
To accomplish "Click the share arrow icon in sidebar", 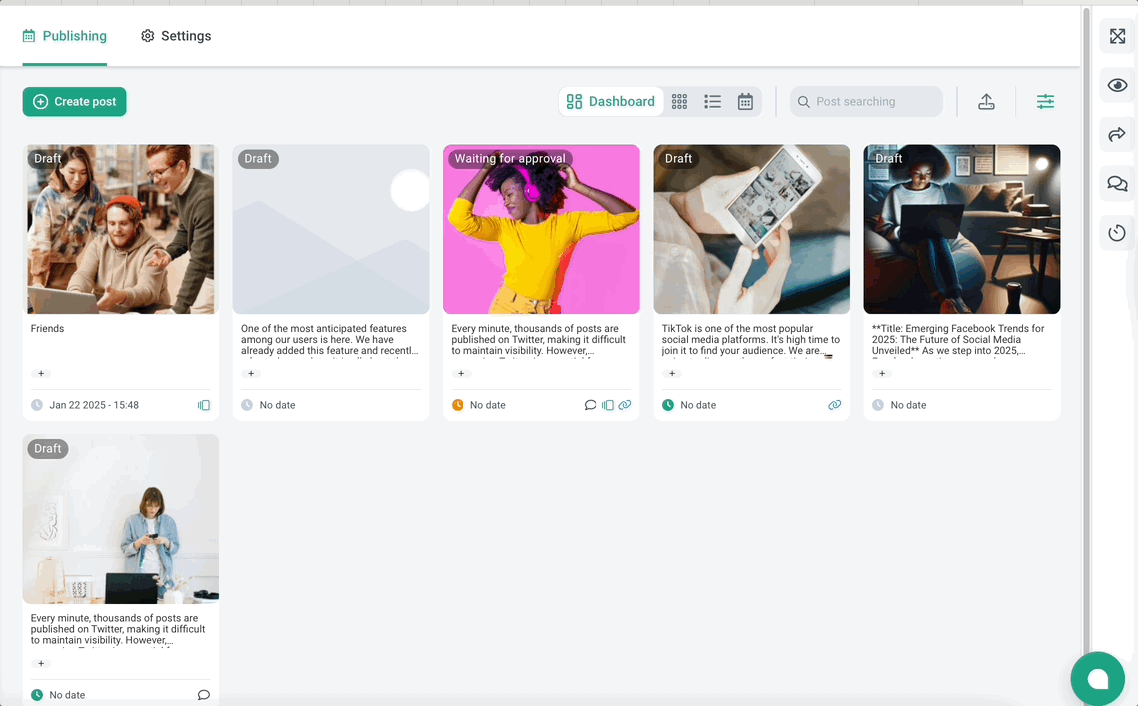I will coord(1117,134).
